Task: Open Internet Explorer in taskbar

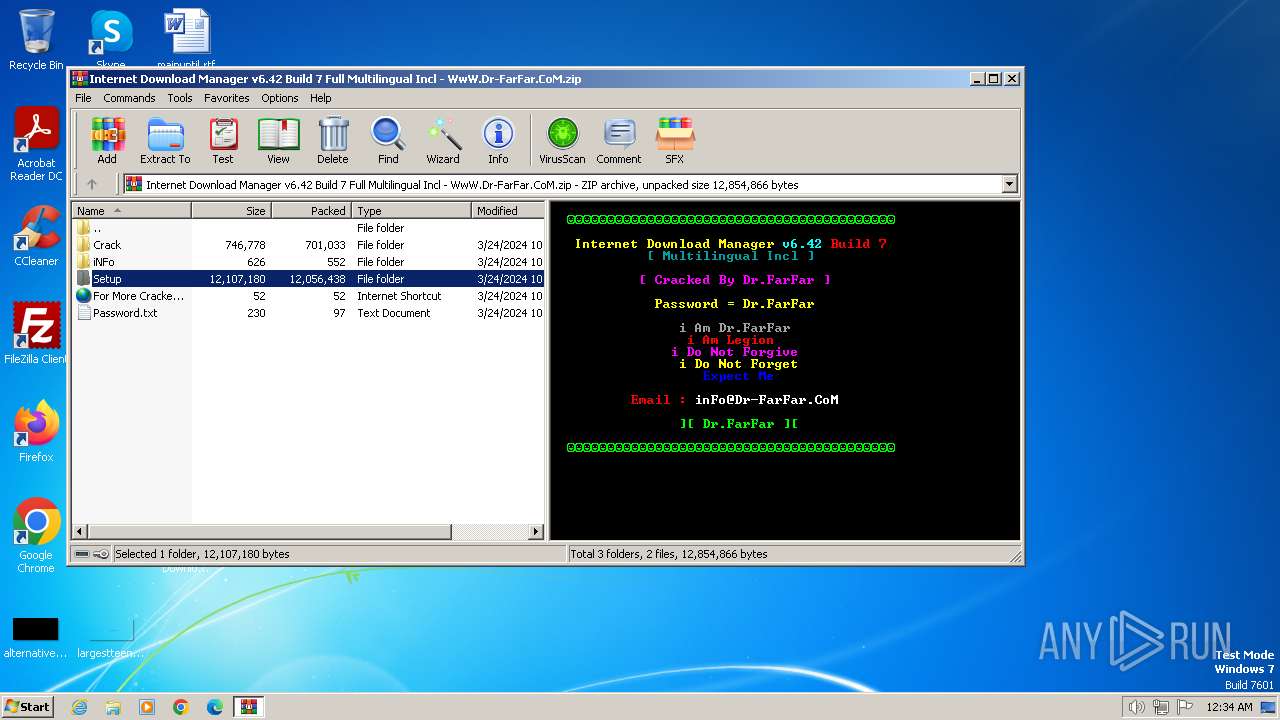Action: 79,707
